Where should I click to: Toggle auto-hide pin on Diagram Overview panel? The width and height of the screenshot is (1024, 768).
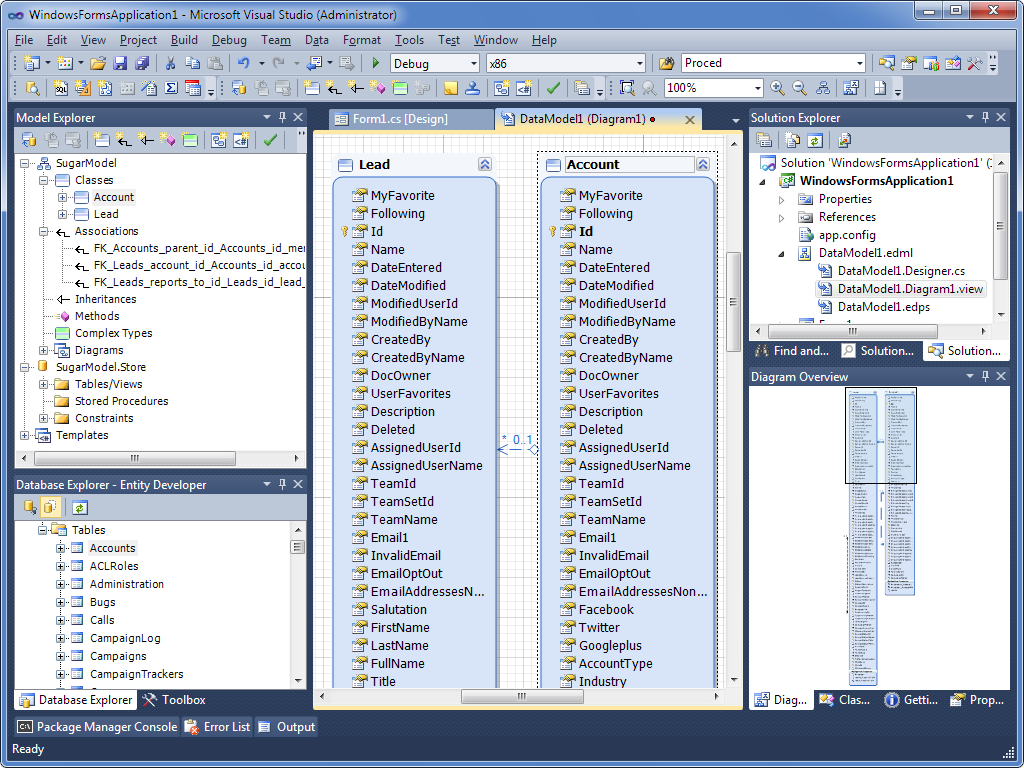985,376
